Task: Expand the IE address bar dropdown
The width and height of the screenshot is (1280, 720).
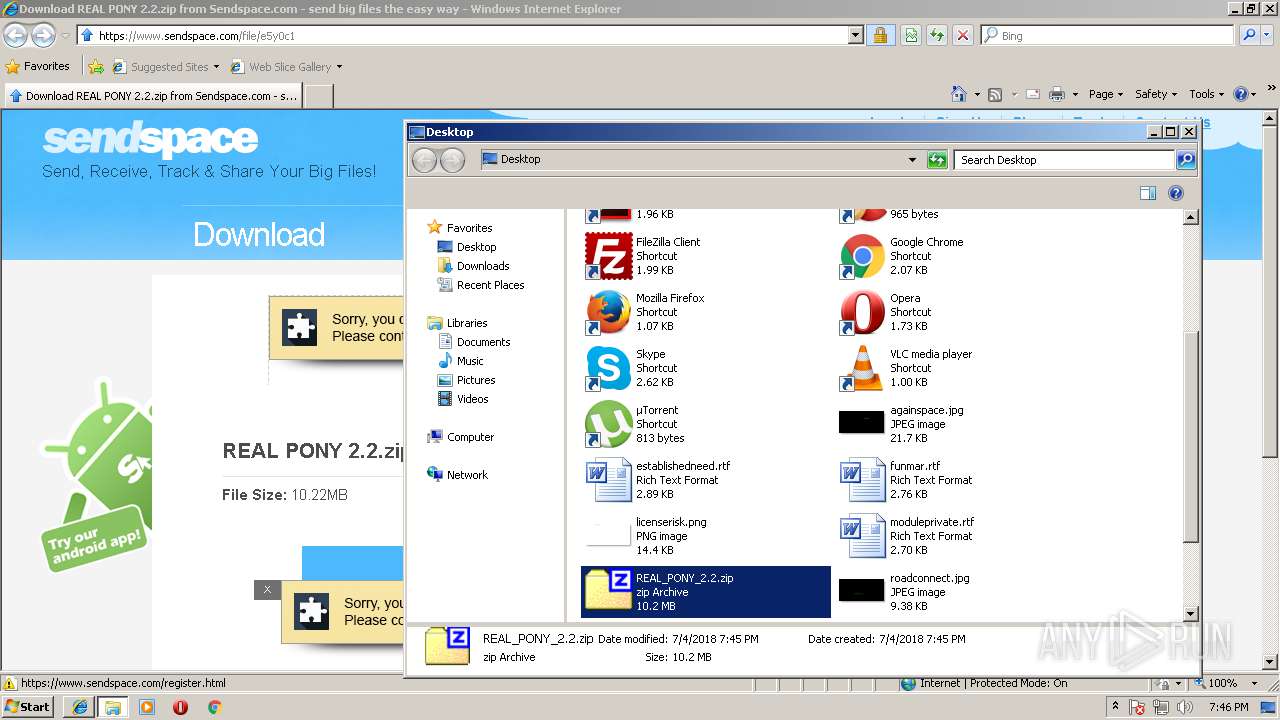Action: tap(855, 35)
